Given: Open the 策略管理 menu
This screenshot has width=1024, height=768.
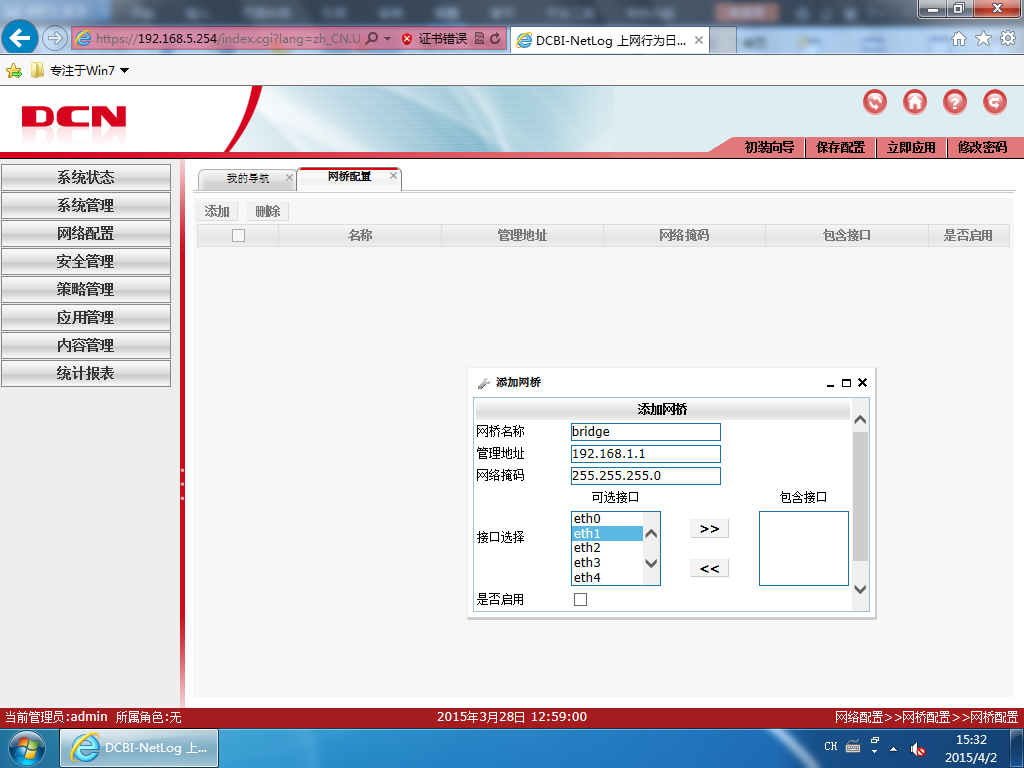Looking at the screenshot, I should (86, 289).
